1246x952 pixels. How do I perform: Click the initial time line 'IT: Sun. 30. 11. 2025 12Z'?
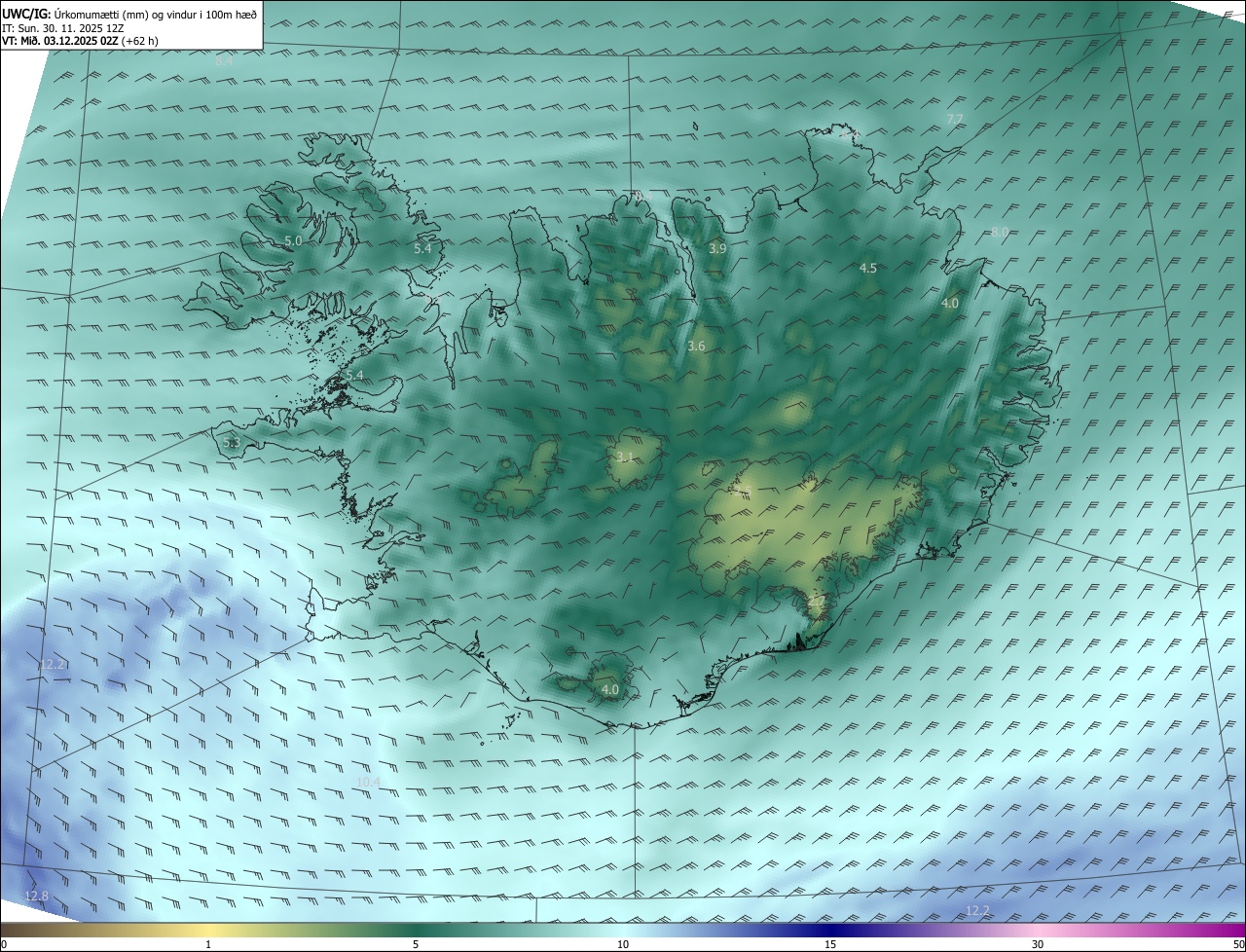point(63,28)
